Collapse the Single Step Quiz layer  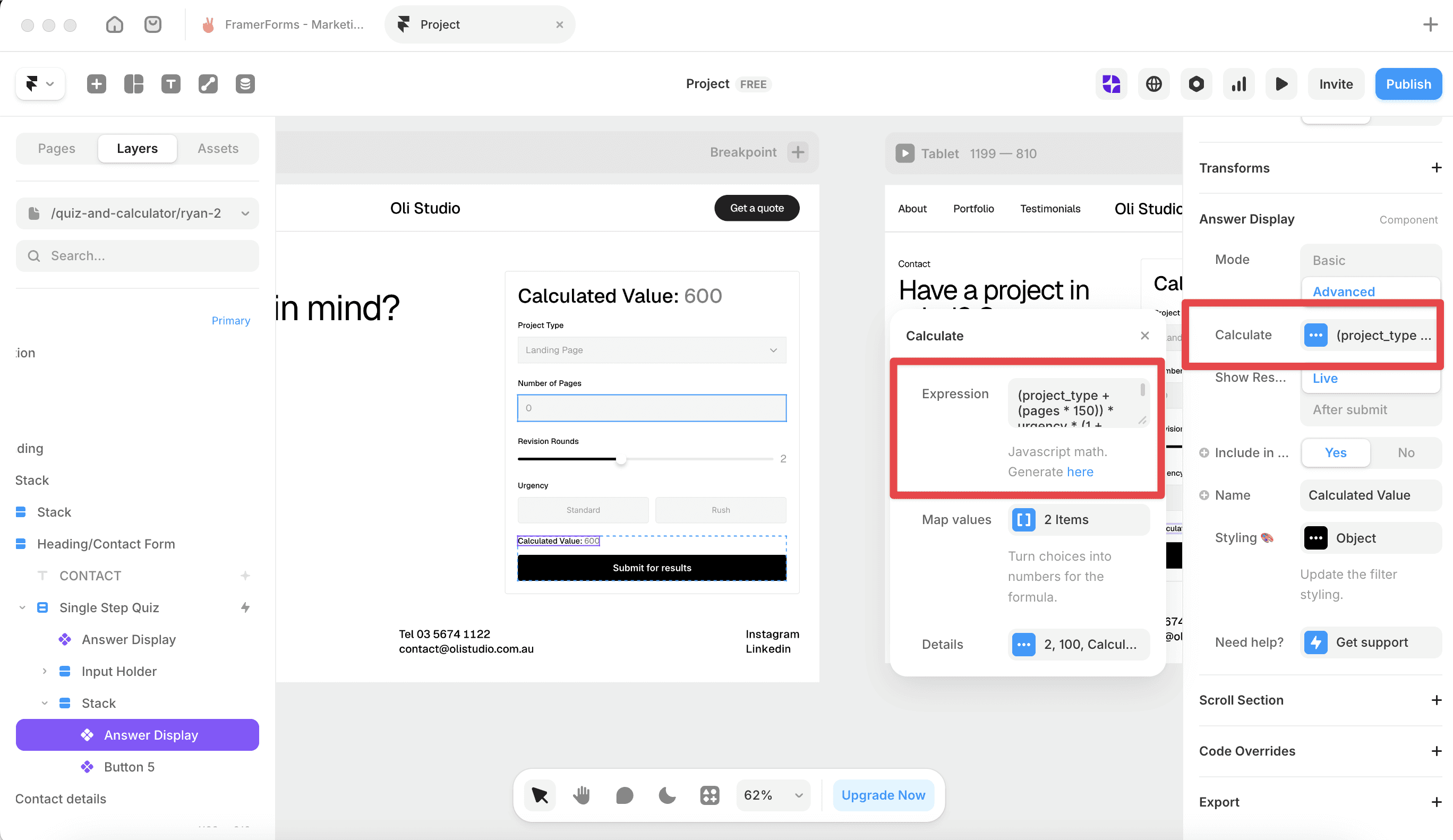(22, 607)
